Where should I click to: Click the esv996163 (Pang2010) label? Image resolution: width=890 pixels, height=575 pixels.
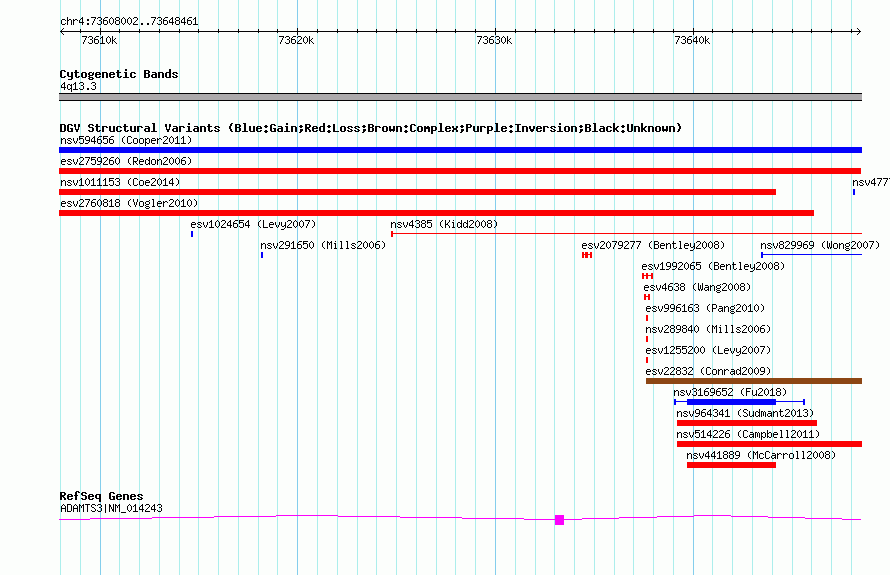705,308
